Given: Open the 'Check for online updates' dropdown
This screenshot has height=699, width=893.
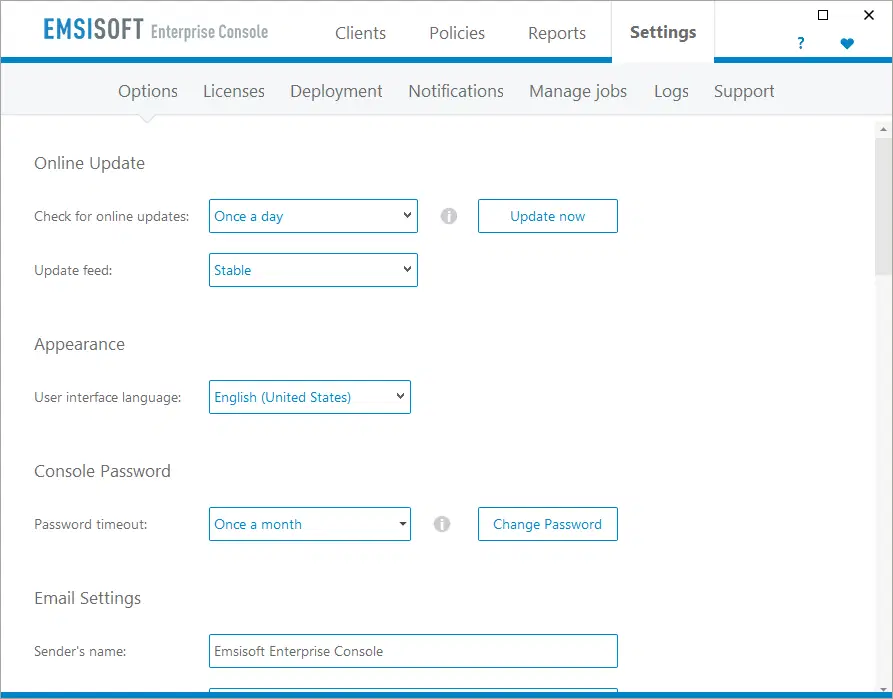Looking at the screenshot, I should [313, 216].
